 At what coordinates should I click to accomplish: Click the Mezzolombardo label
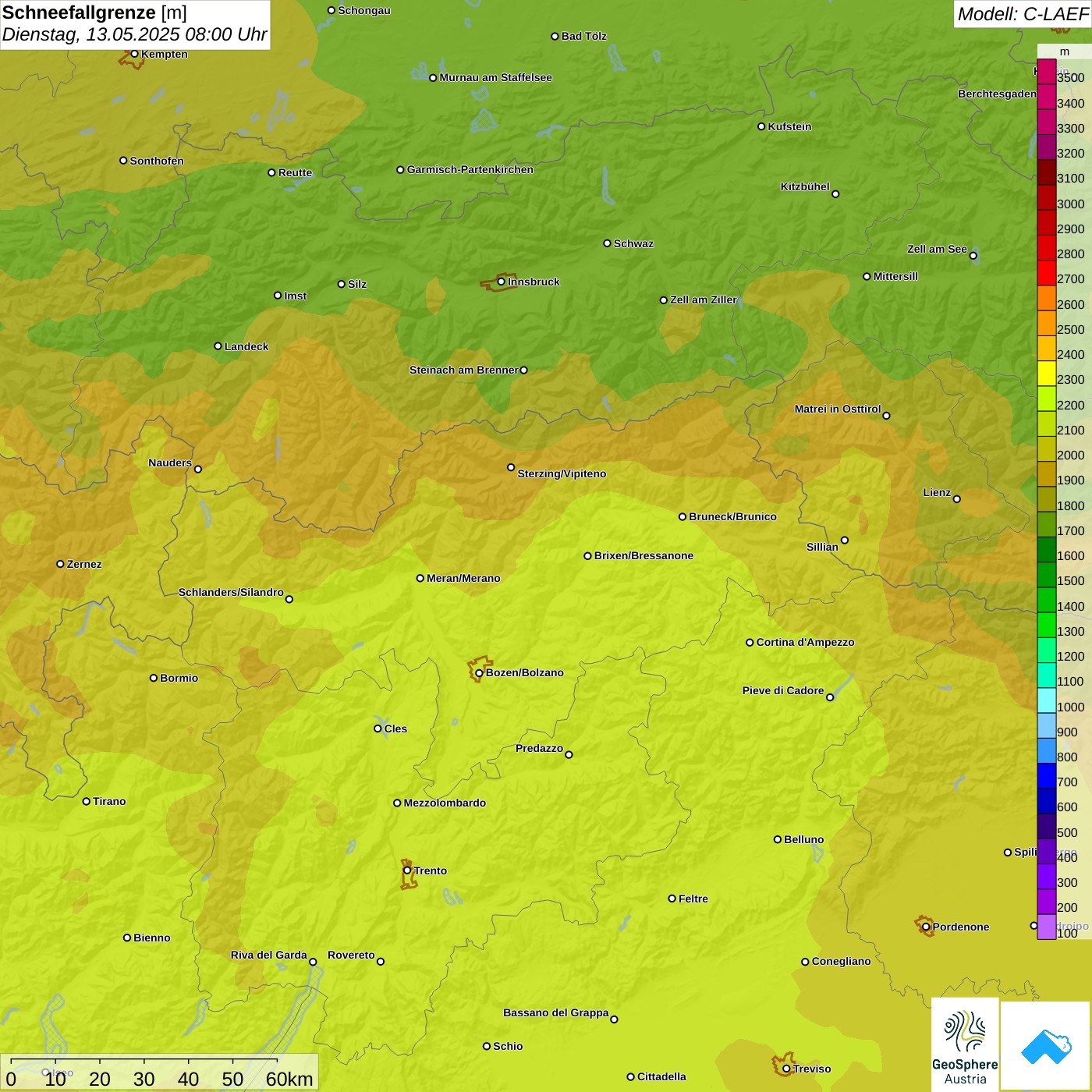(445, 803)
